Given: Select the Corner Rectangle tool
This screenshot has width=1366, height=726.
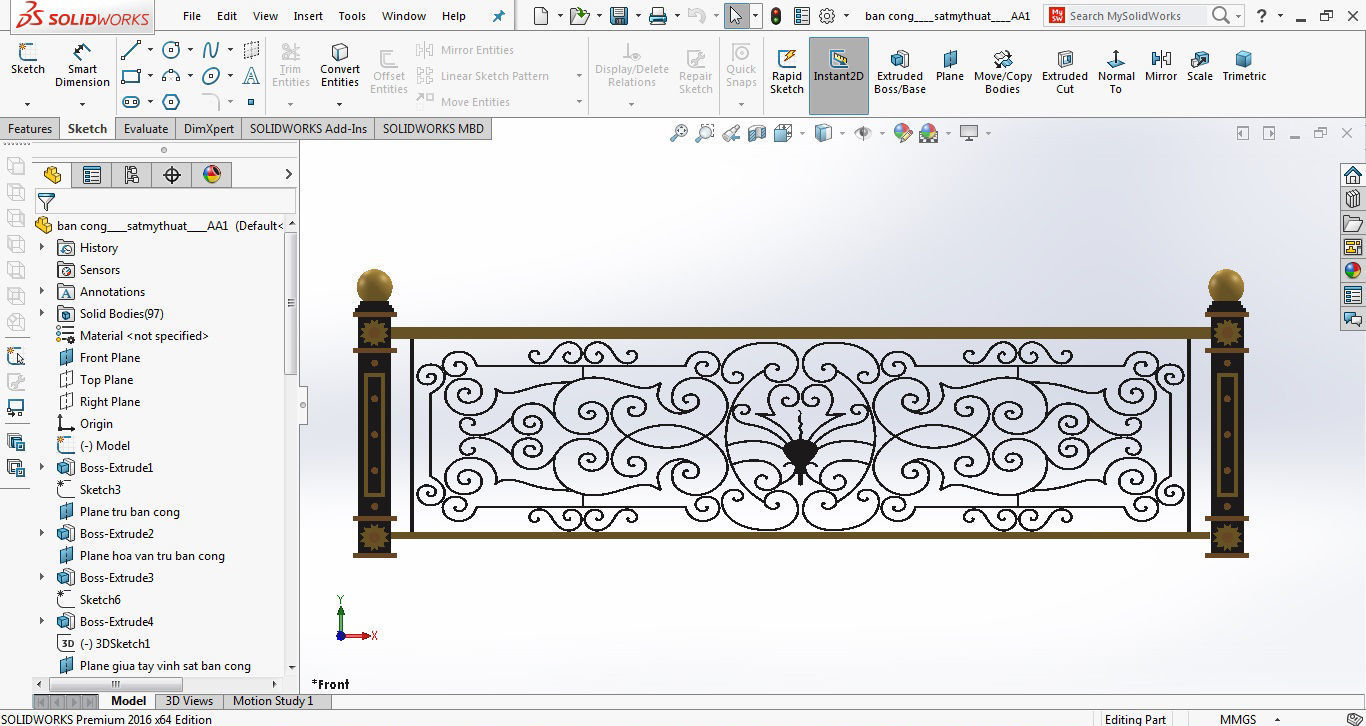Looking at the screenshot, I should 131,76.
